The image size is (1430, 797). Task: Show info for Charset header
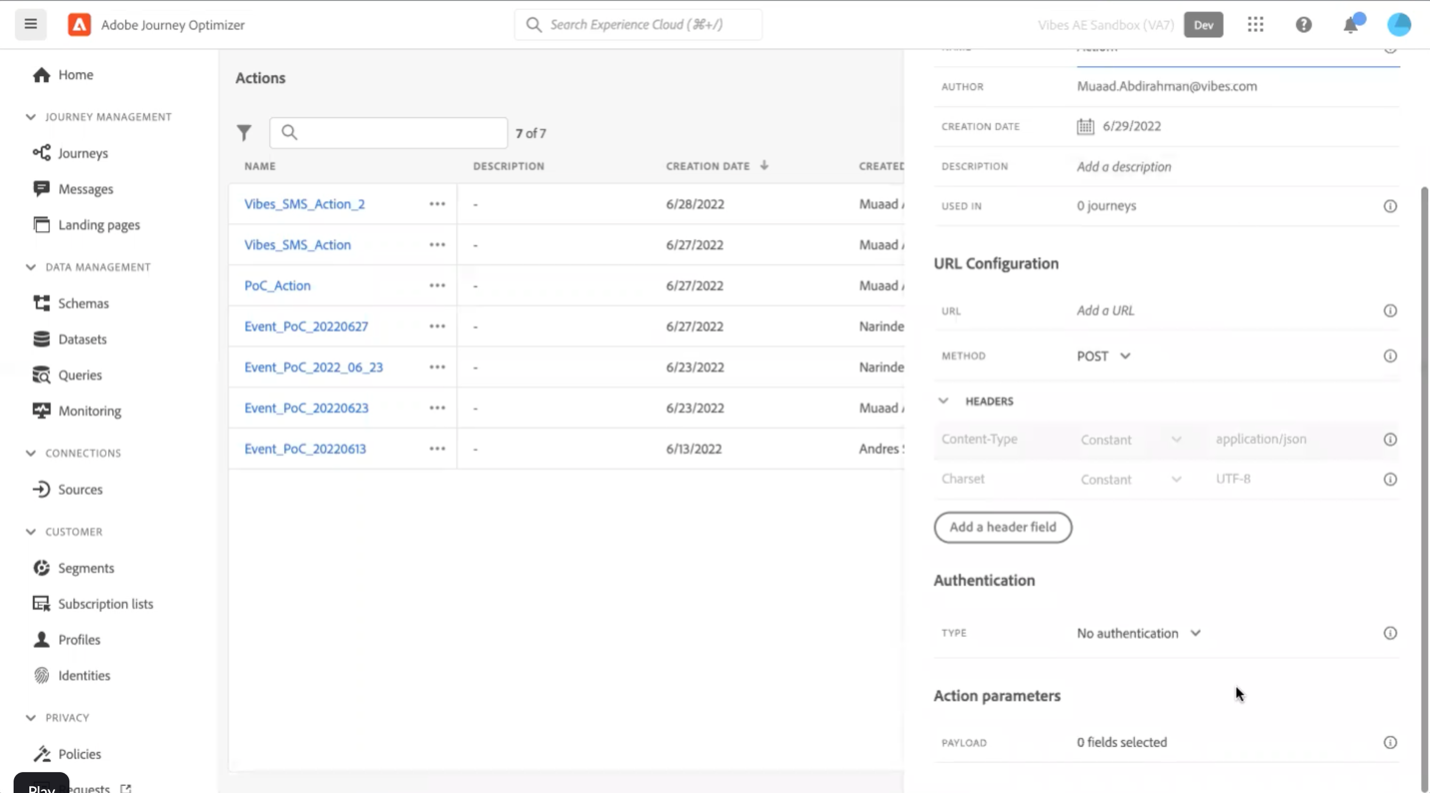click(1390, 479)
